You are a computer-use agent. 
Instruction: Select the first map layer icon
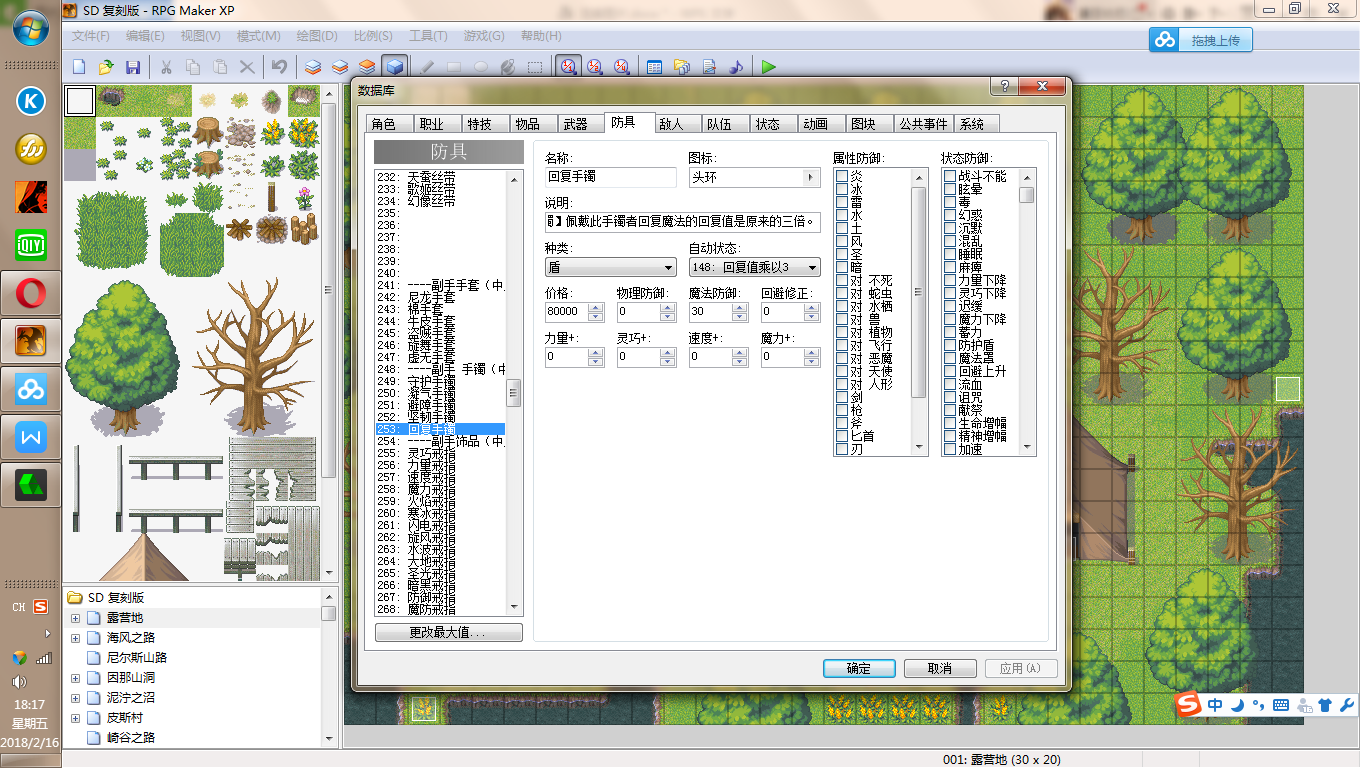[x=314, y=67]
